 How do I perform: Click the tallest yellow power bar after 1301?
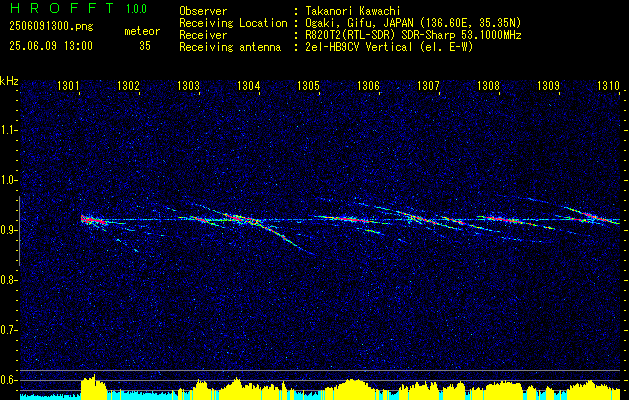click(95, 387)
